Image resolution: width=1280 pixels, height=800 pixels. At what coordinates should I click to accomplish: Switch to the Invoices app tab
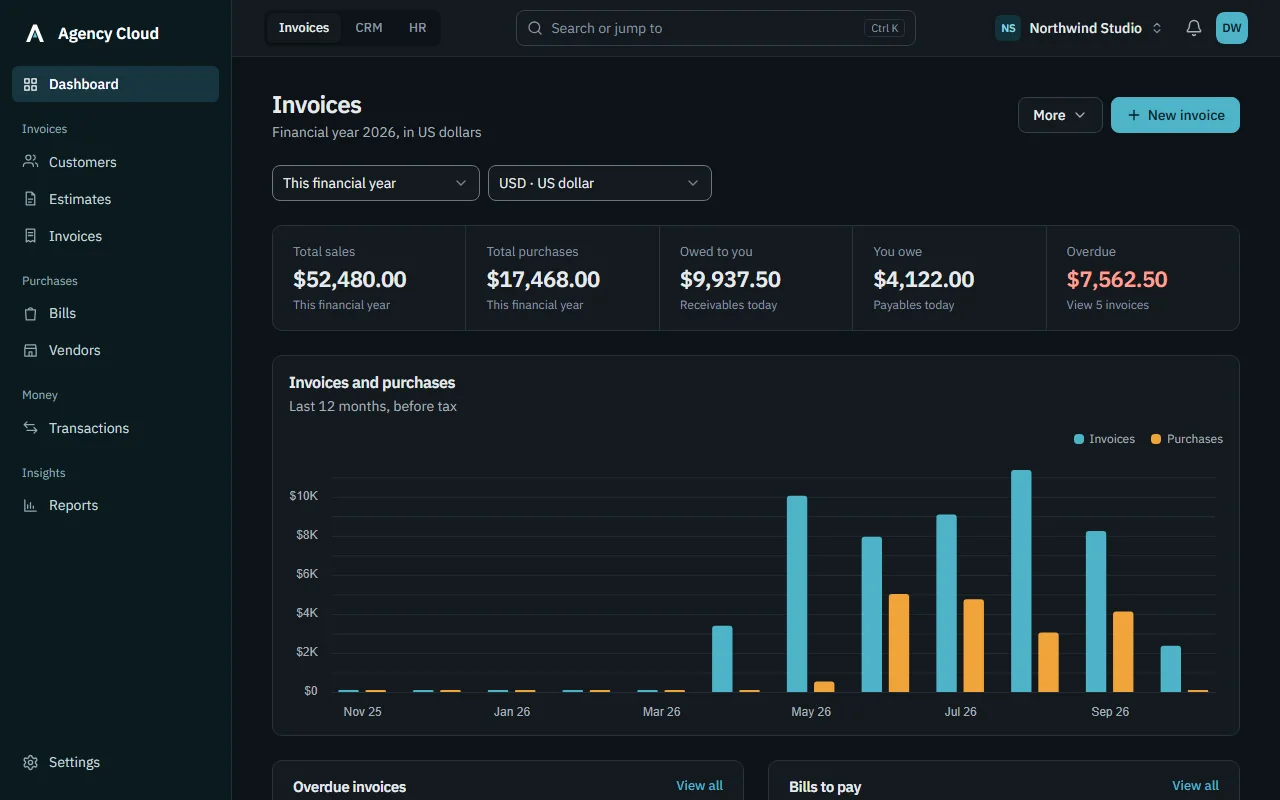point(304,28)
